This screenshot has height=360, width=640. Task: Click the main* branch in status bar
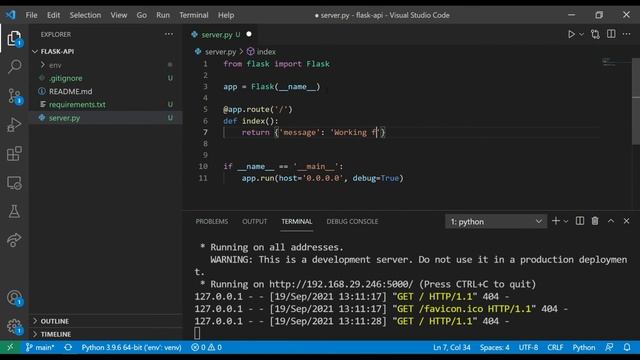click(40, 347)
